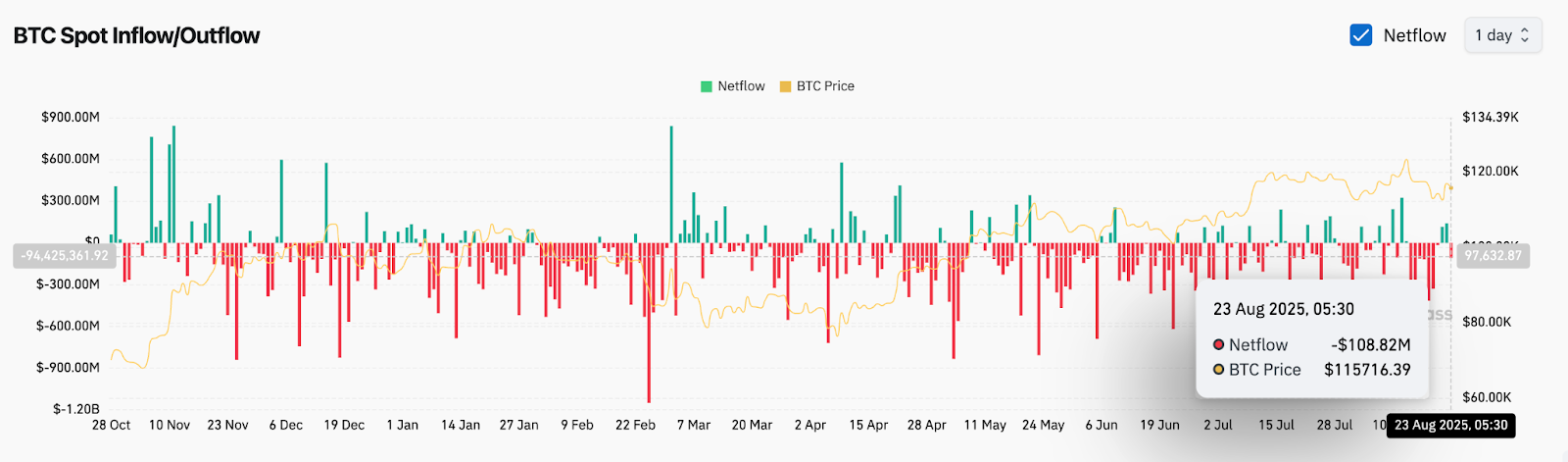Click the 7 Mar x-axis date label

coord(694,425)
